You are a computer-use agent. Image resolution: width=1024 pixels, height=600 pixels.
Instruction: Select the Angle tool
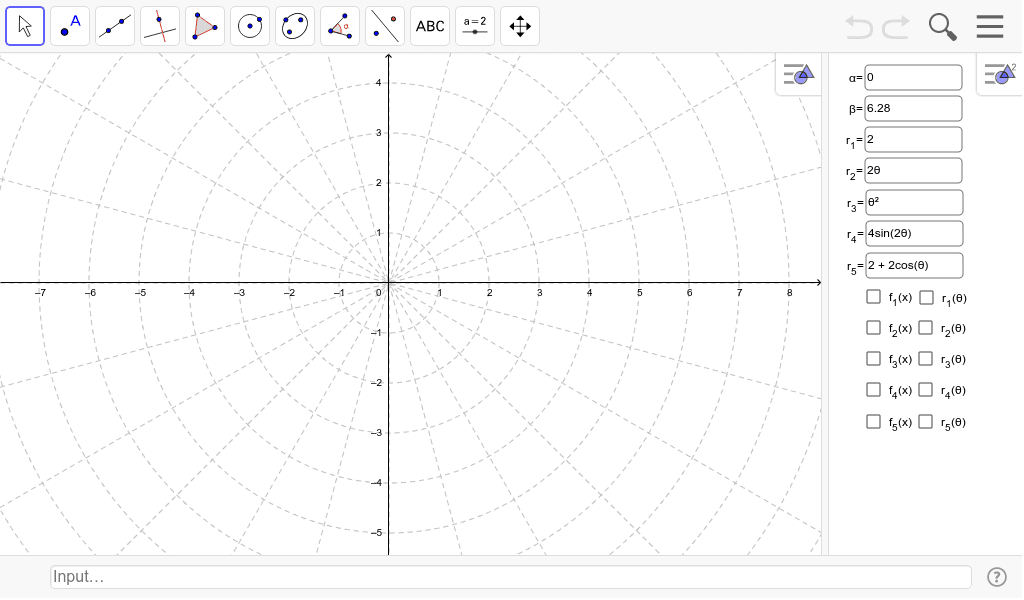340,26
